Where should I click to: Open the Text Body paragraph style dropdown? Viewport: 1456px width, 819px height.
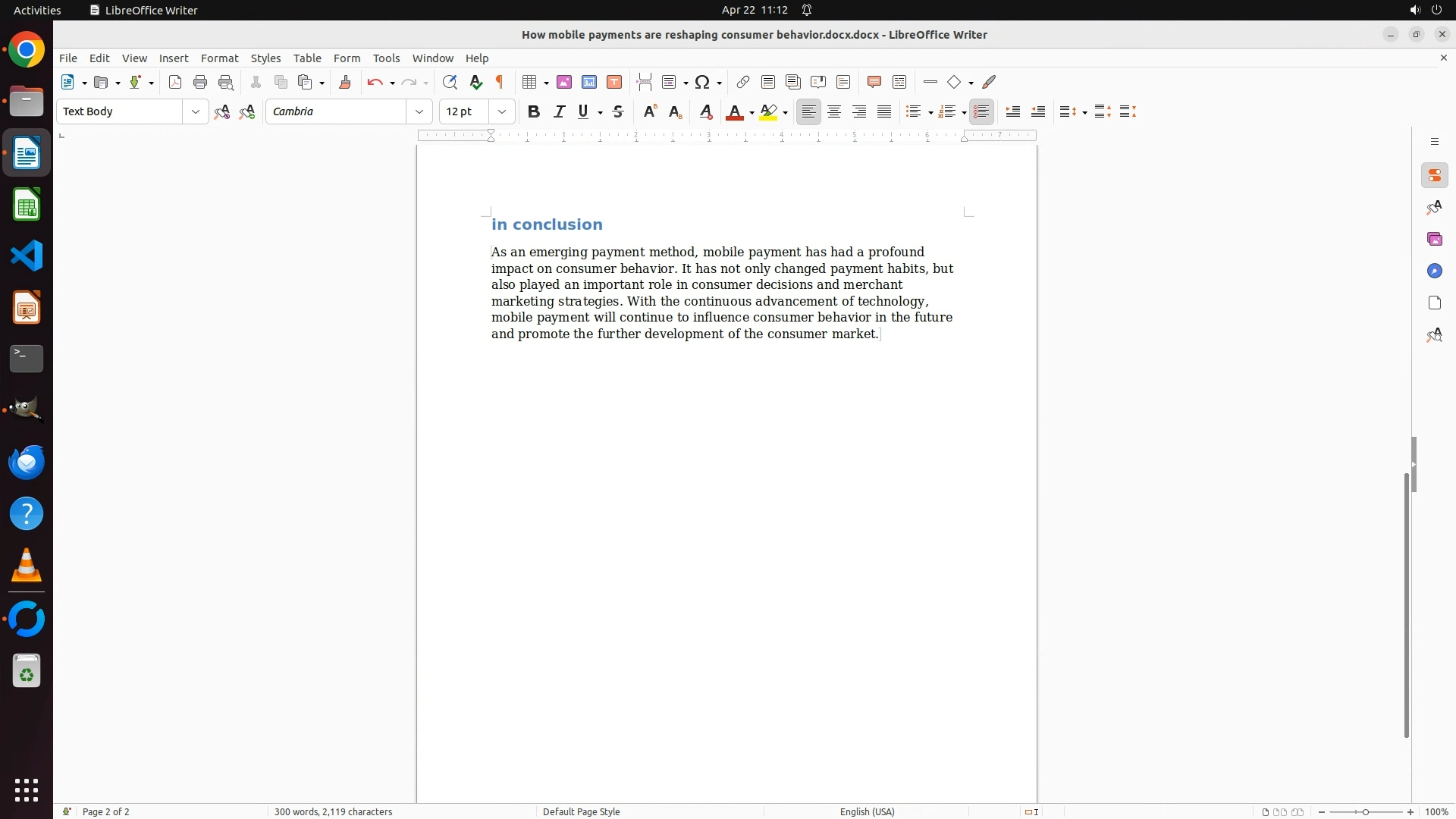pos(196,111)
